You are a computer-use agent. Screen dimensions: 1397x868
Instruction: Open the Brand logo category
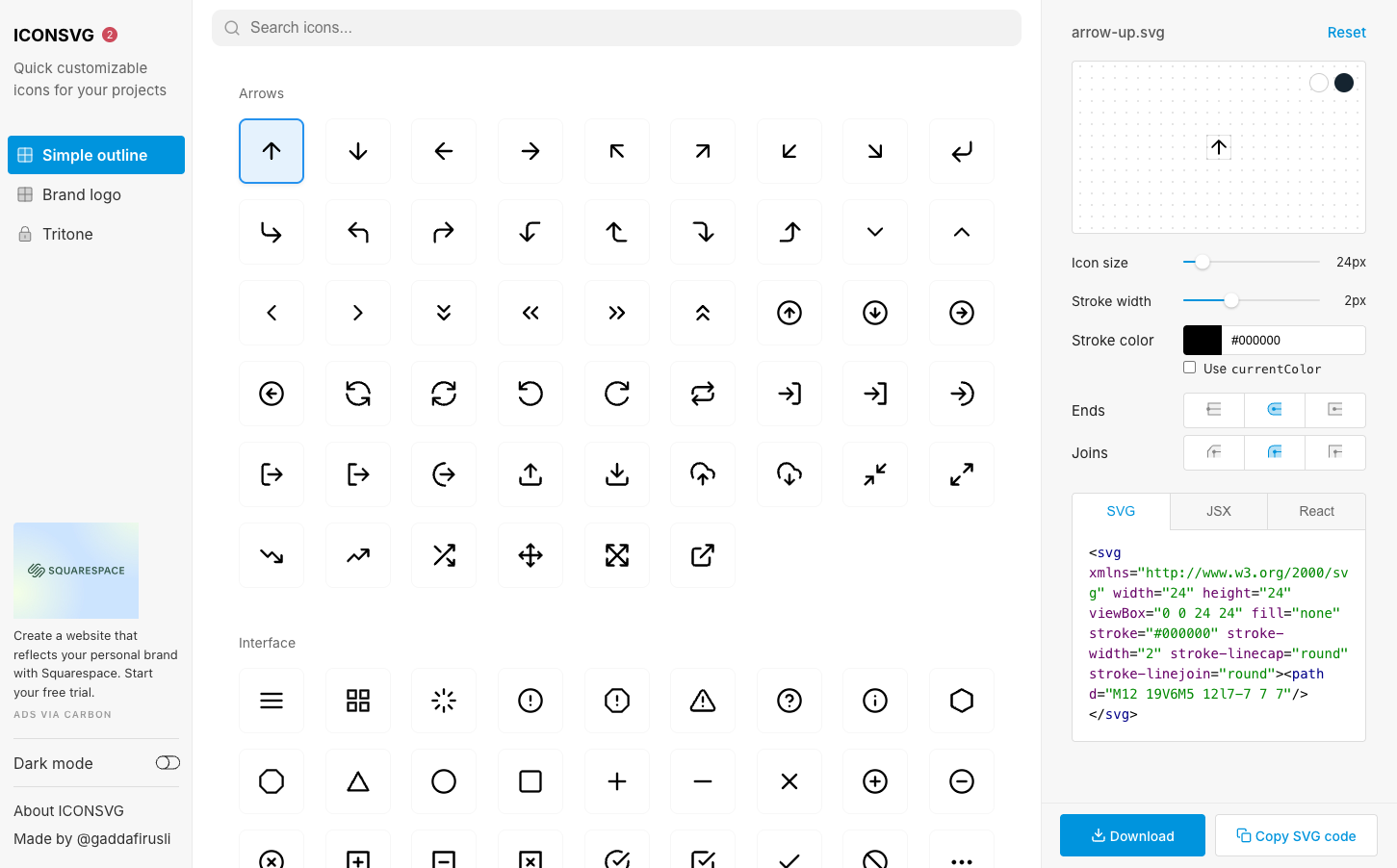81,193
